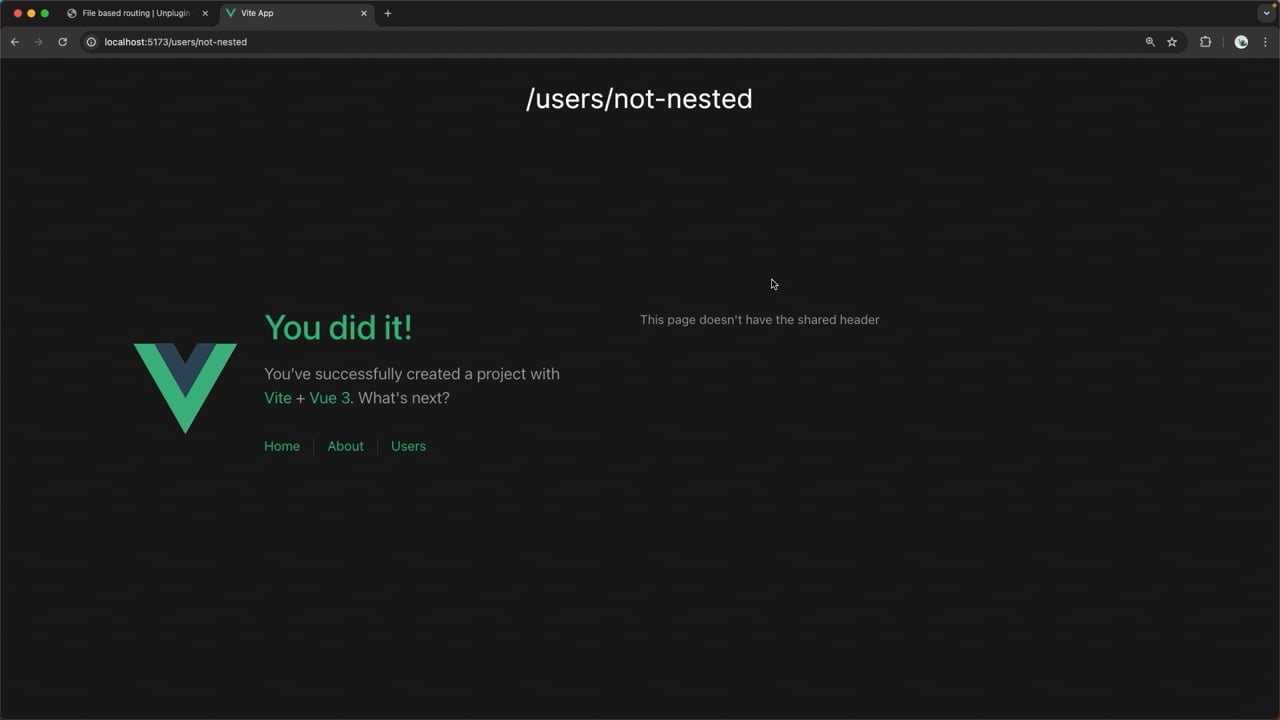Click the green fullscreen window button

pos(45,13)
